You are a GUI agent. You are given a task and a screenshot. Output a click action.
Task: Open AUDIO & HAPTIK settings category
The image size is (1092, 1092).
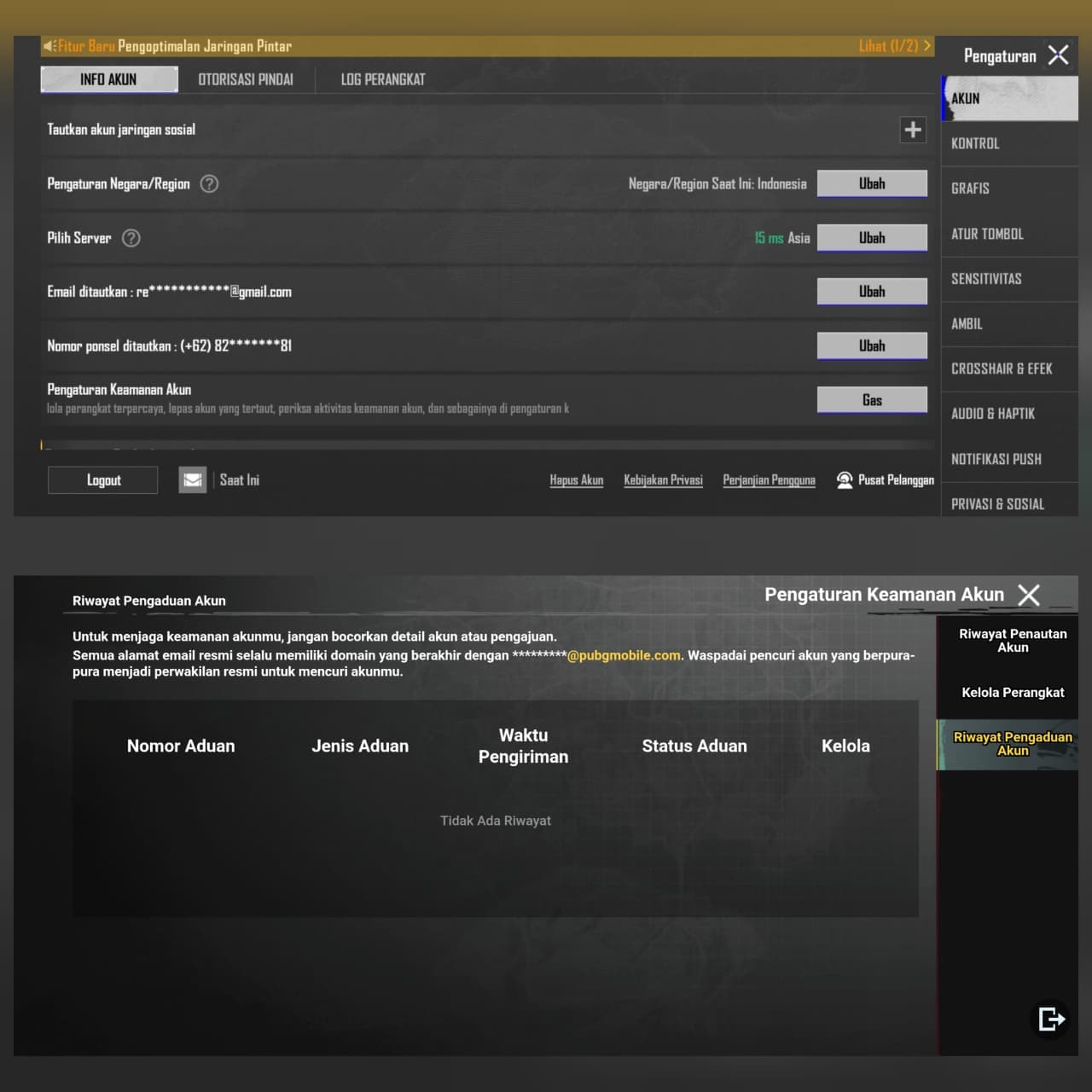(x=1010, y=414)
